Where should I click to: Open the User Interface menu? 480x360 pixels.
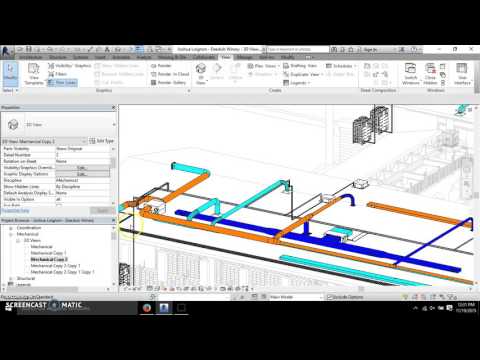(462, 74)
